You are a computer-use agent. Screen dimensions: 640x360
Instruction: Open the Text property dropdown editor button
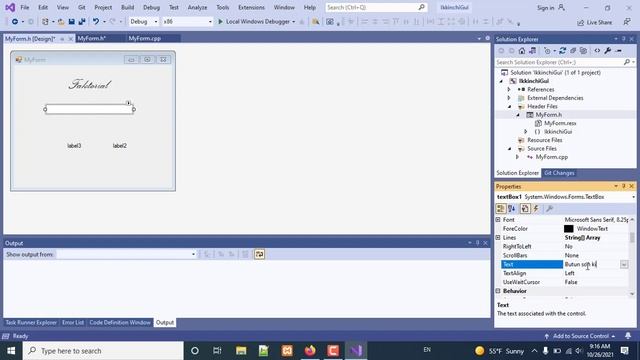pyautogui.click(x=624, y=264)
